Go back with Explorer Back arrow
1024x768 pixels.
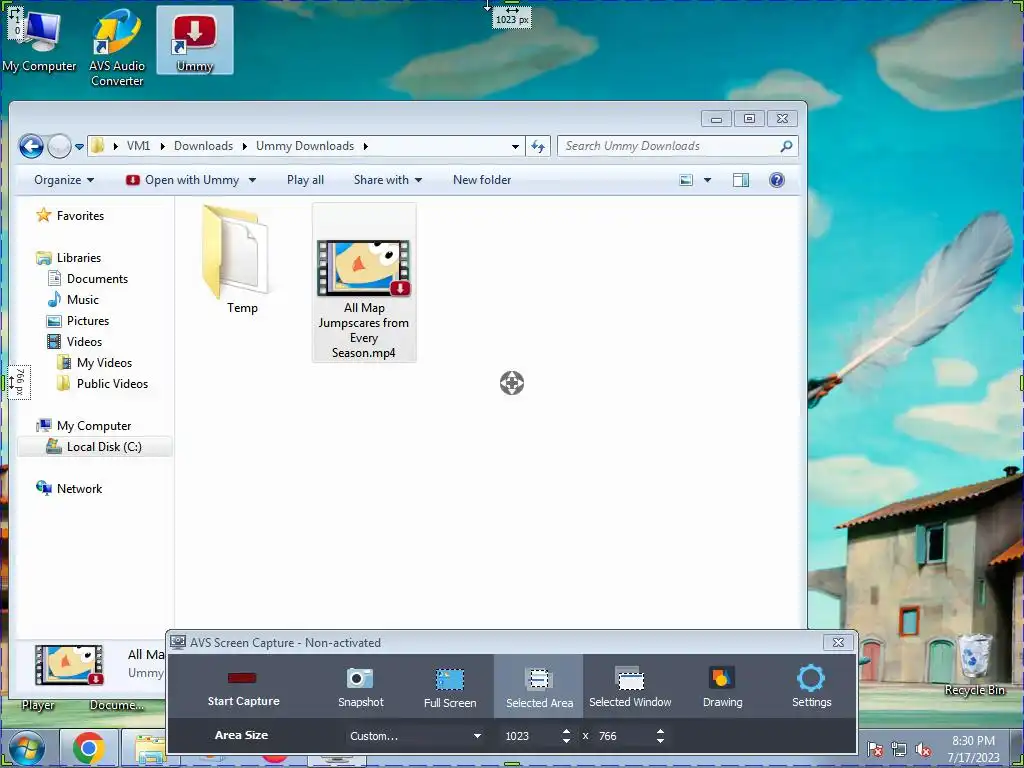point(31,146)
